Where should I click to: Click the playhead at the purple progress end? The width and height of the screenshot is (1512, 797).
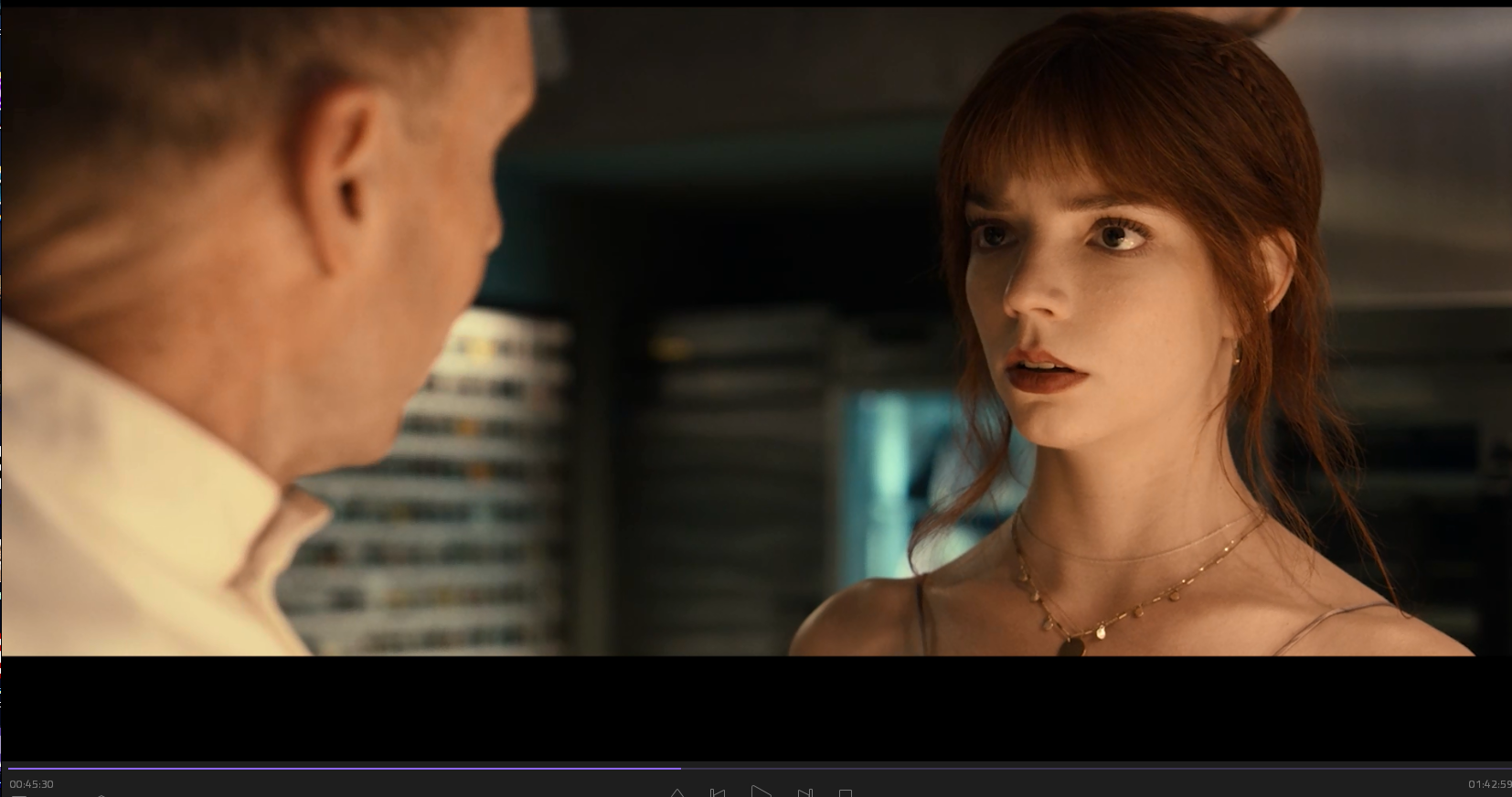tap(680, 769)
